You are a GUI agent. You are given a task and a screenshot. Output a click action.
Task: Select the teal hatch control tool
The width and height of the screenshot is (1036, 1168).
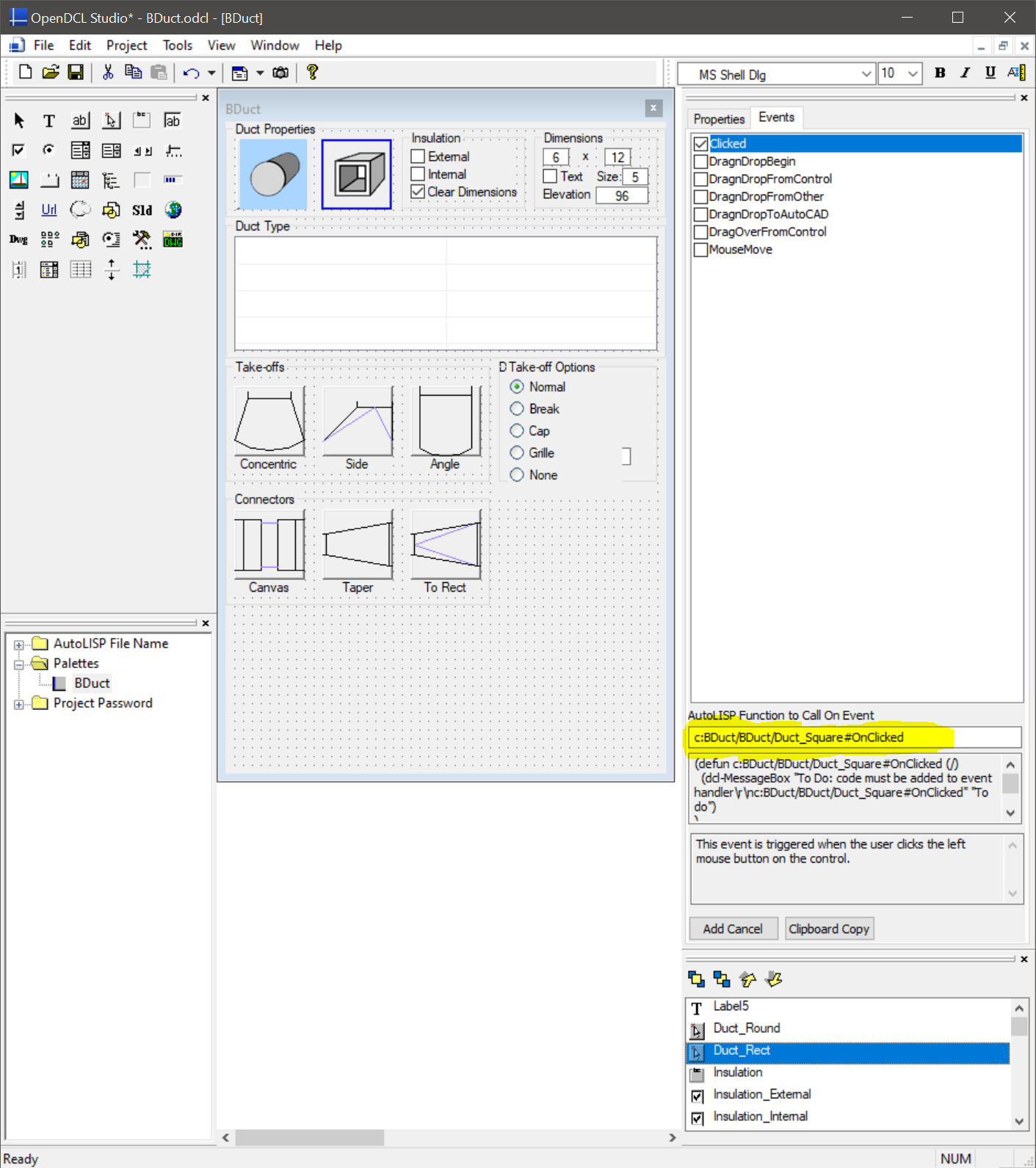(x=142, y=269)
